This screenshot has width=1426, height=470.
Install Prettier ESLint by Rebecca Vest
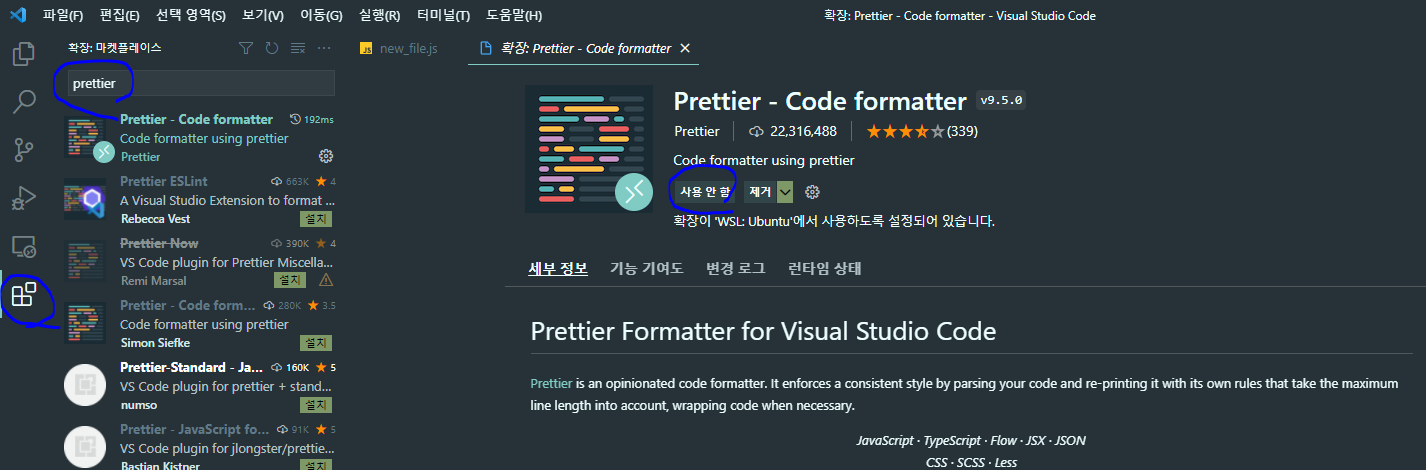click(316, 219)
